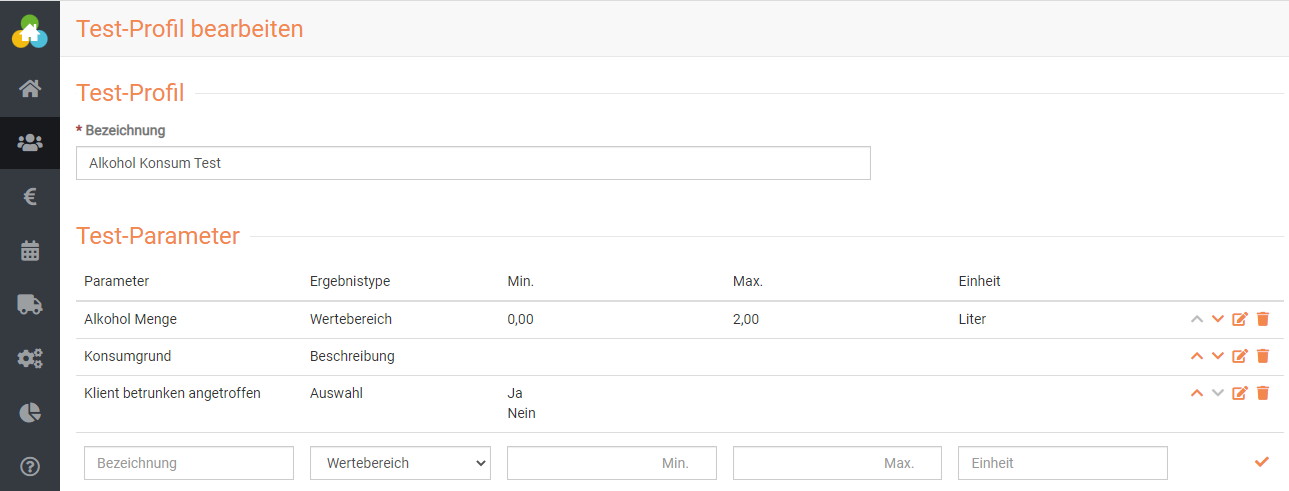
Task: Click the Einheit input field
Action: [1062, 463]
